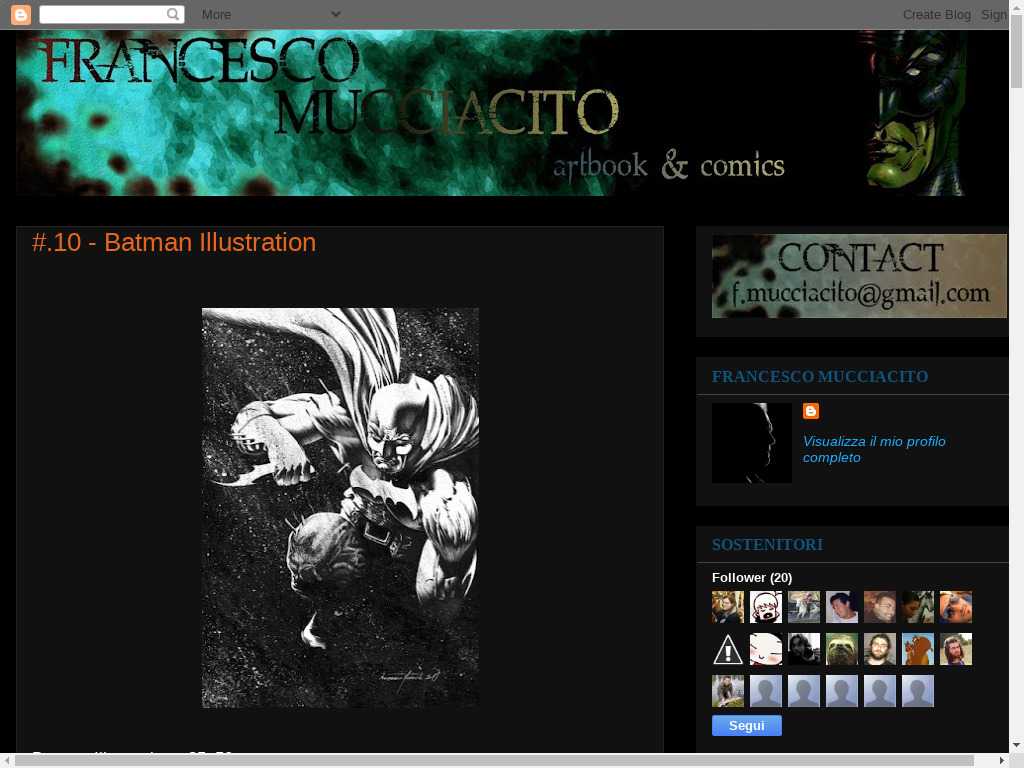The width and height of the screenshot is (1024, 768).
Task: Click the Contact email banner image
Action: (859, 276)
